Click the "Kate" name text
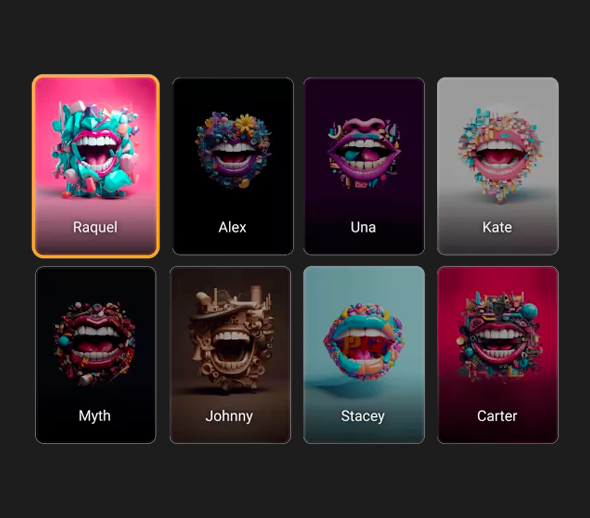 click(x=497, y=227)
